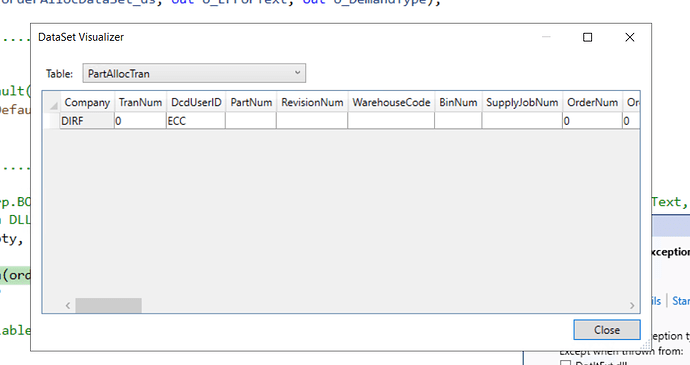This screenshot has height=365, width=690.
Task: Click the empty RevisionNum cell in first row
Action: 312,121
